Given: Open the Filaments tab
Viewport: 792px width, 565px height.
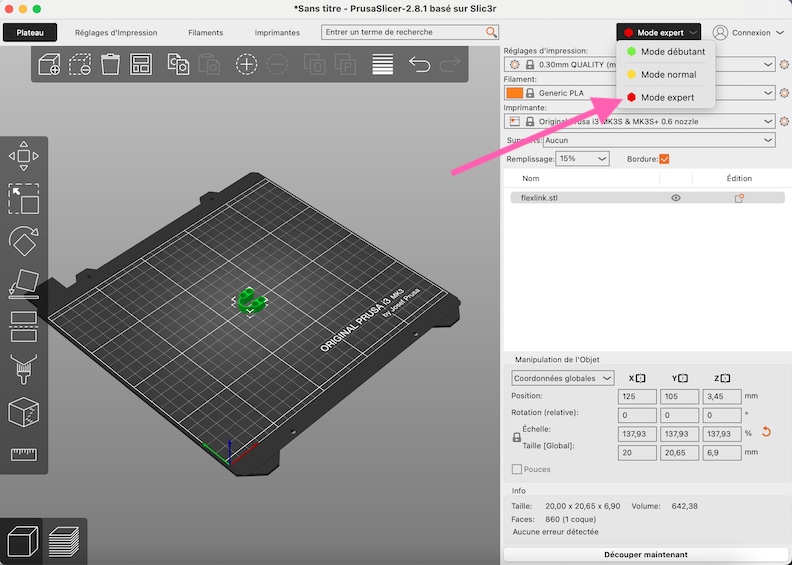Looking at the screenshot, I should click(x=206, y=32).
